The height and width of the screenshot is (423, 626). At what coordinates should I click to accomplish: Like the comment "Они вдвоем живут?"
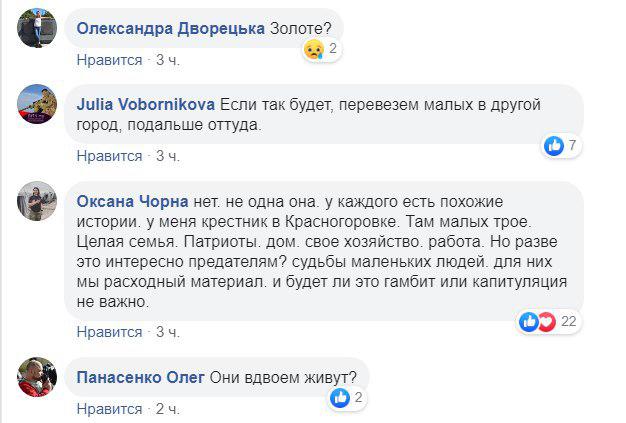(110, 408)
